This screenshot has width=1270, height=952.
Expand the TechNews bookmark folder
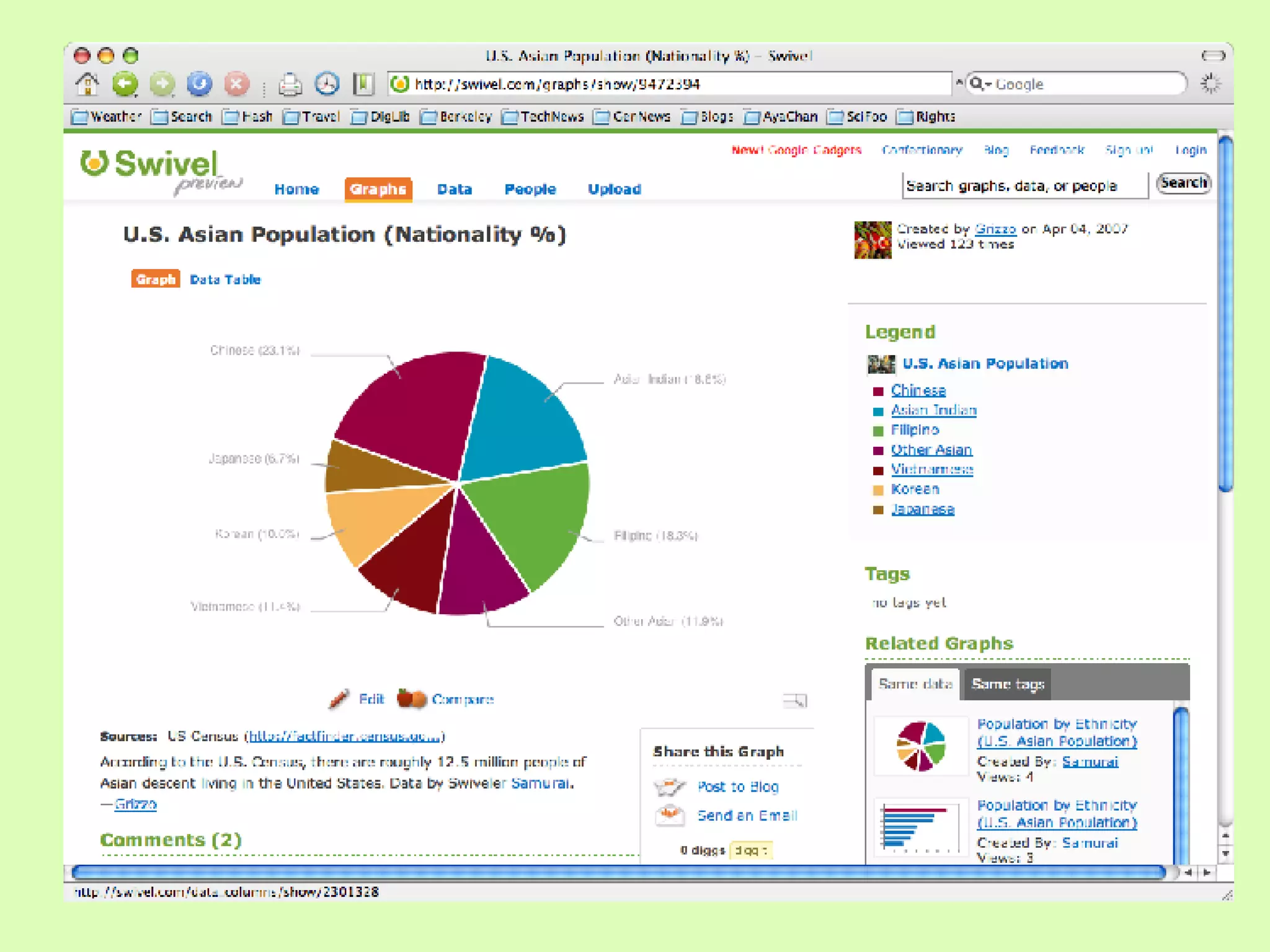point(543,117)
